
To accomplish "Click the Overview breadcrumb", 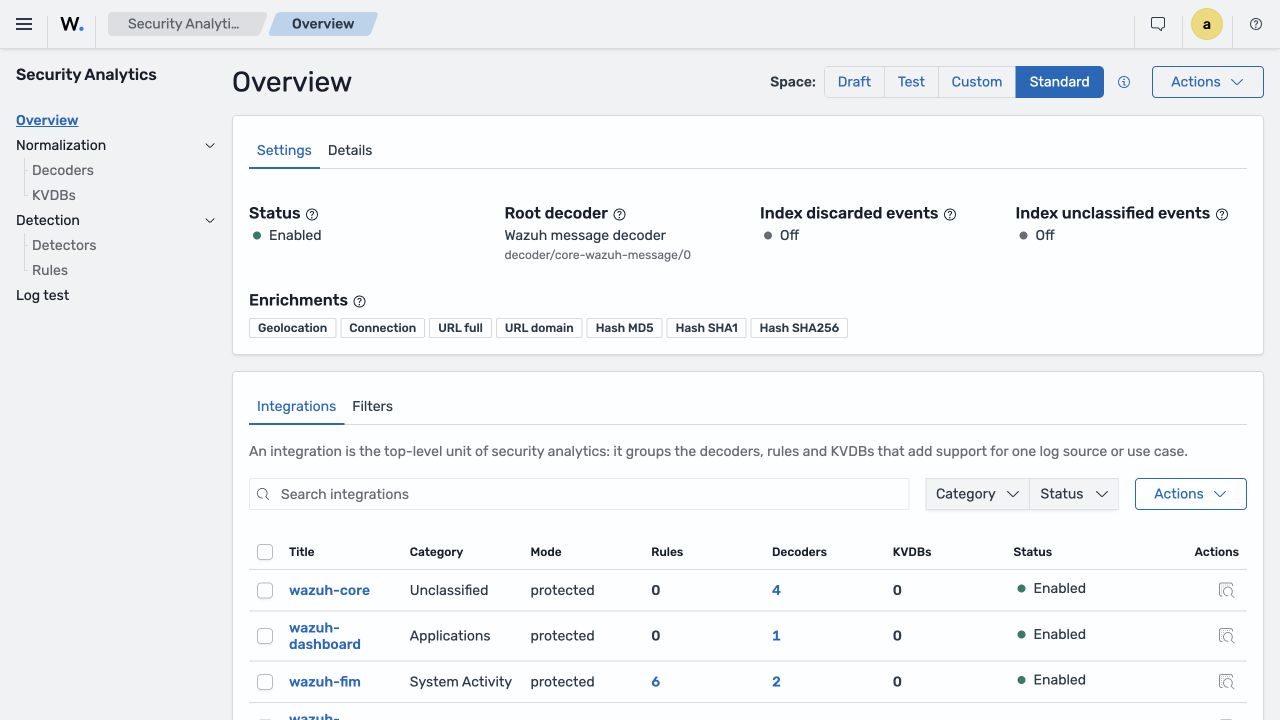I will click(323, 24).
